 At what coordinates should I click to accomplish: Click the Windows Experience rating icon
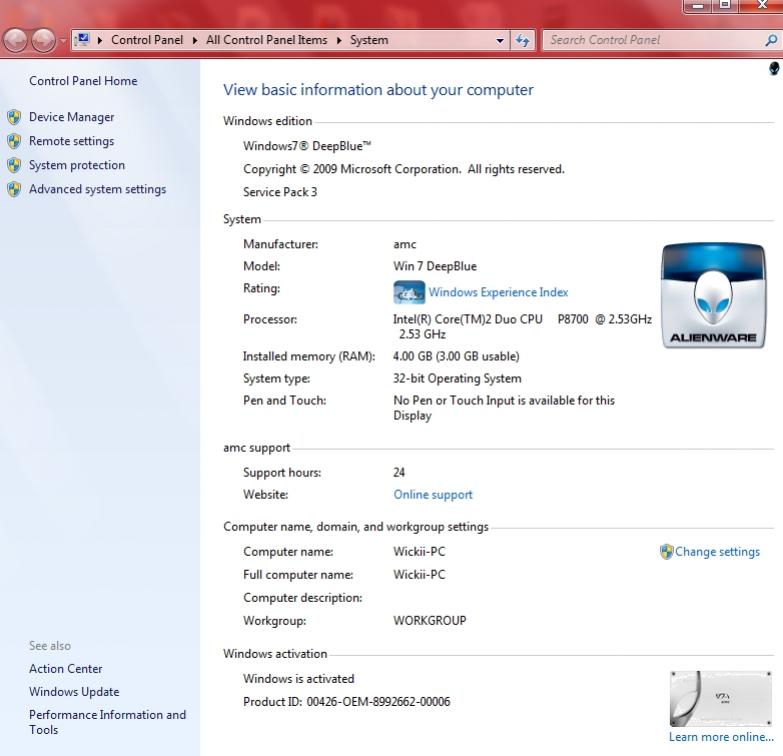point(409,292)
